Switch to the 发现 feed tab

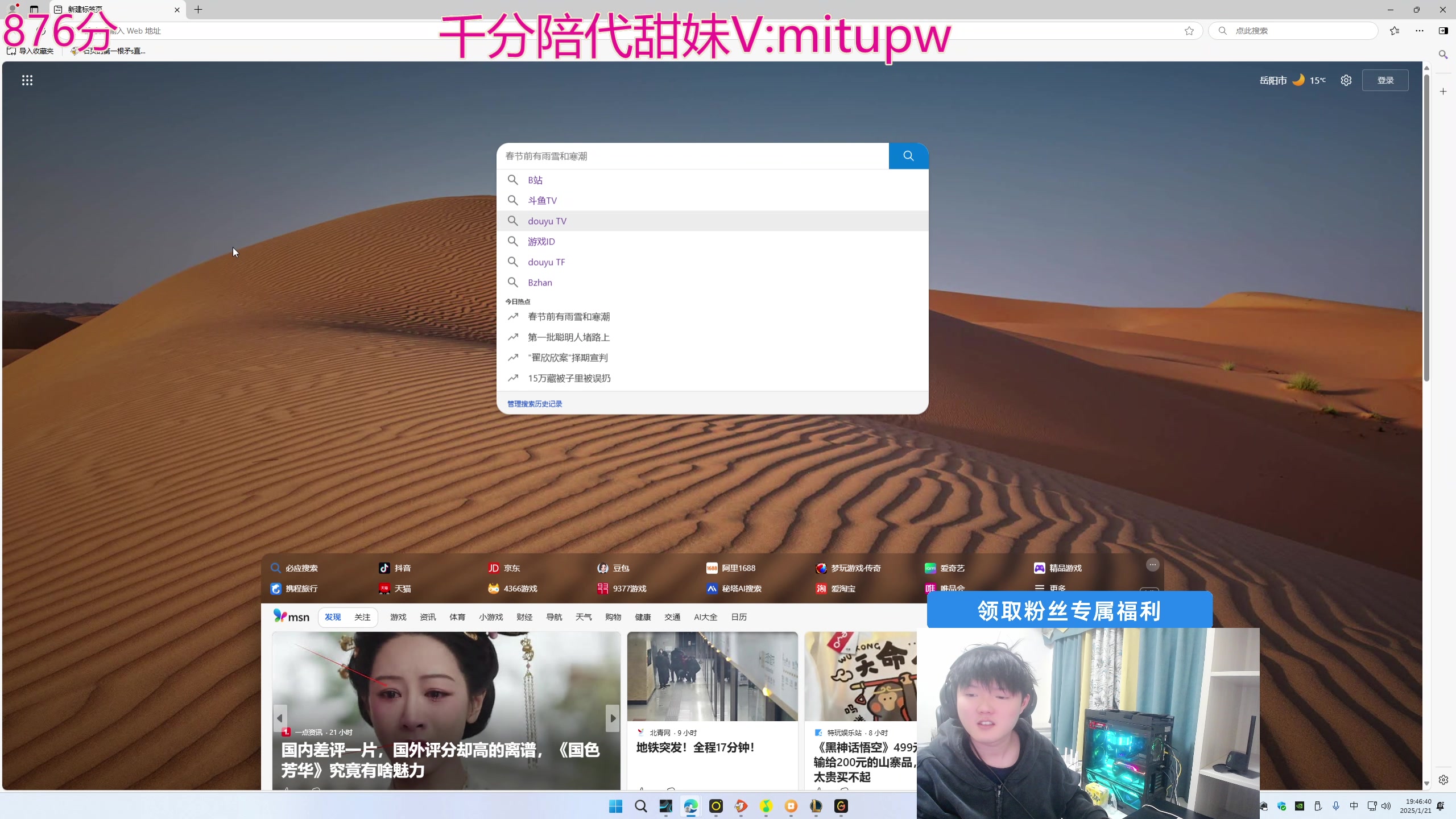point(333,617)
